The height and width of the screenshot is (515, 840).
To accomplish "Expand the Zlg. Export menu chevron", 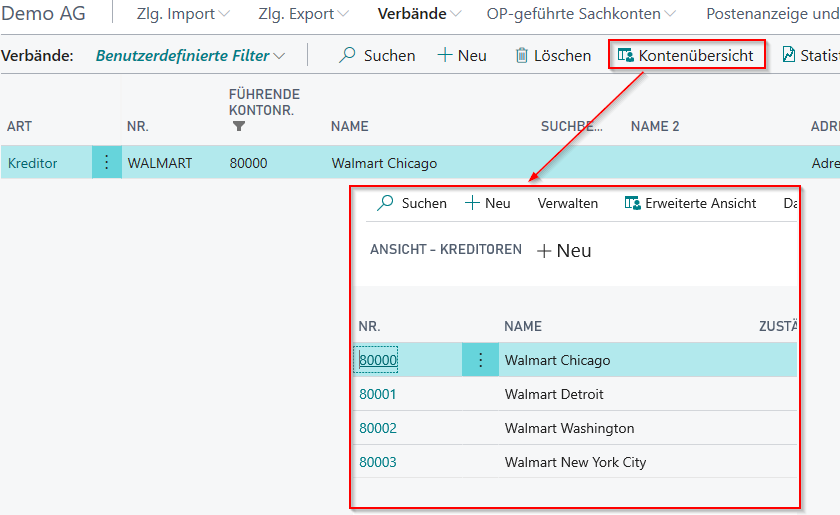I will point(343,14).
